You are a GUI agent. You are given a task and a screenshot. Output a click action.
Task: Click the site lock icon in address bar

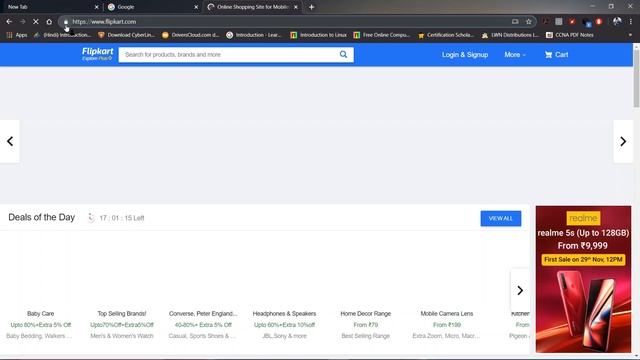coord(66,22)
